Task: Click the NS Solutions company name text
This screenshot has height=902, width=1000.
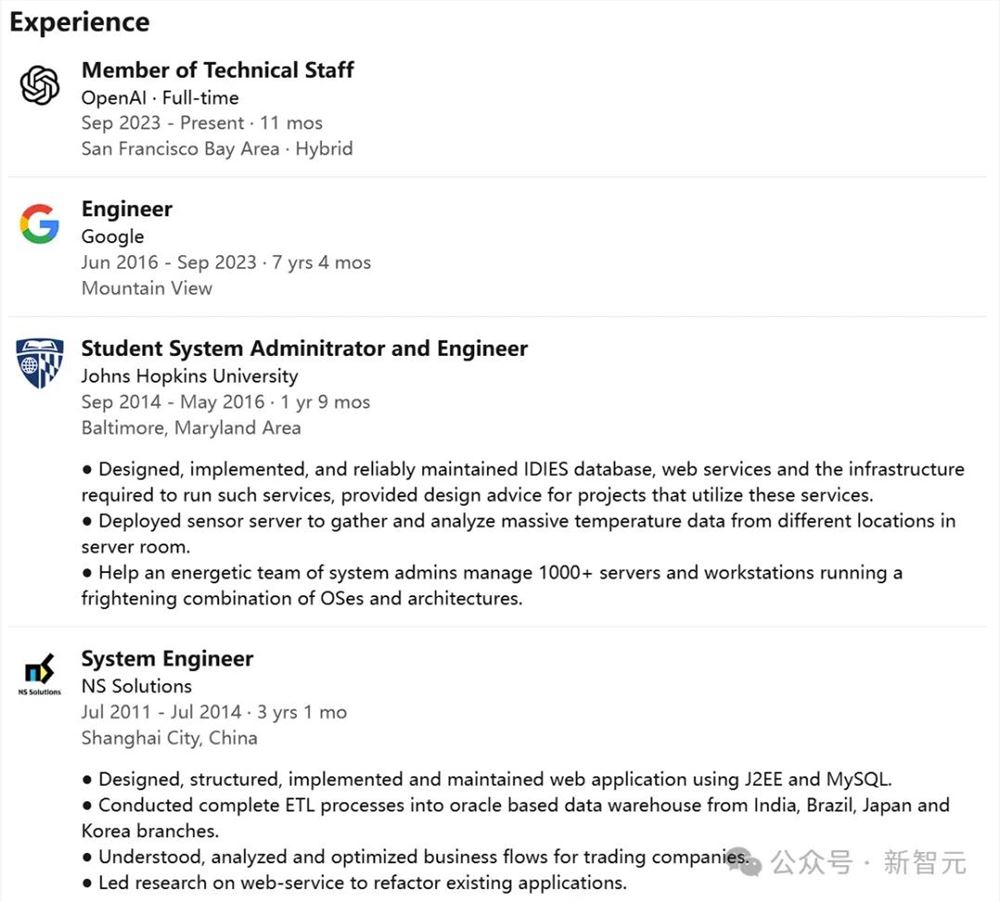Action: click(x=136, y=686)
